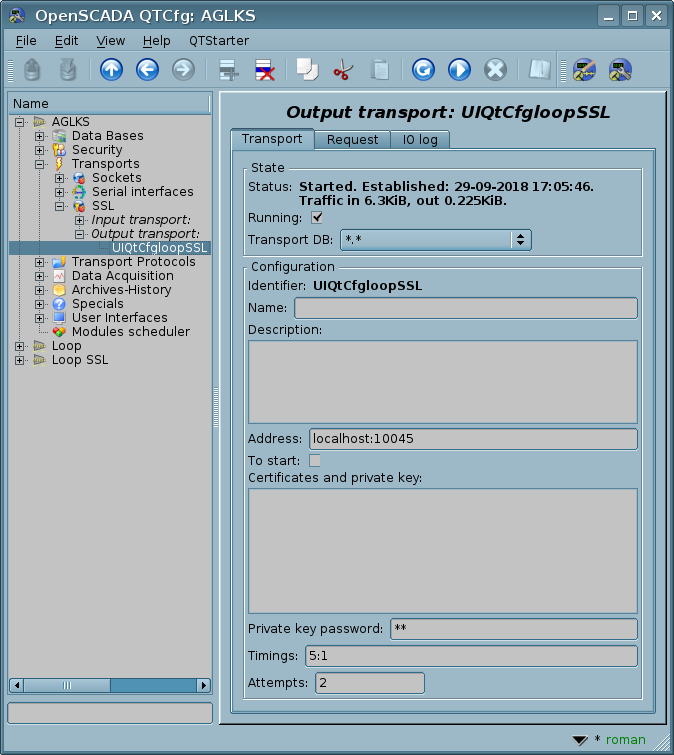
Task: Click the tree scrollbar left arrow
Action: (16, 685)
